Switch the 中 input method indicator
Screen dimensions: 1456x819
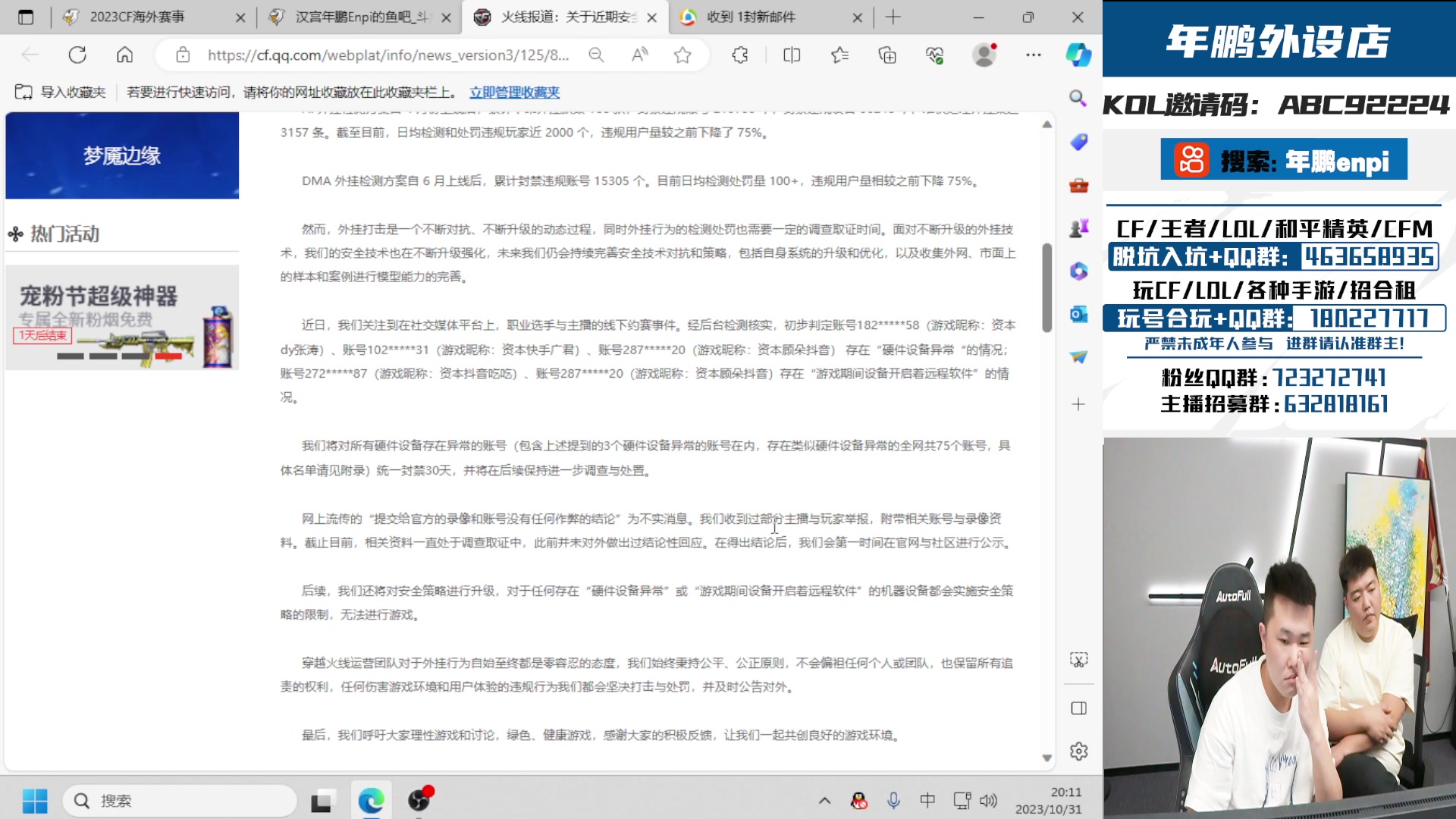click(x=927, y=801)
